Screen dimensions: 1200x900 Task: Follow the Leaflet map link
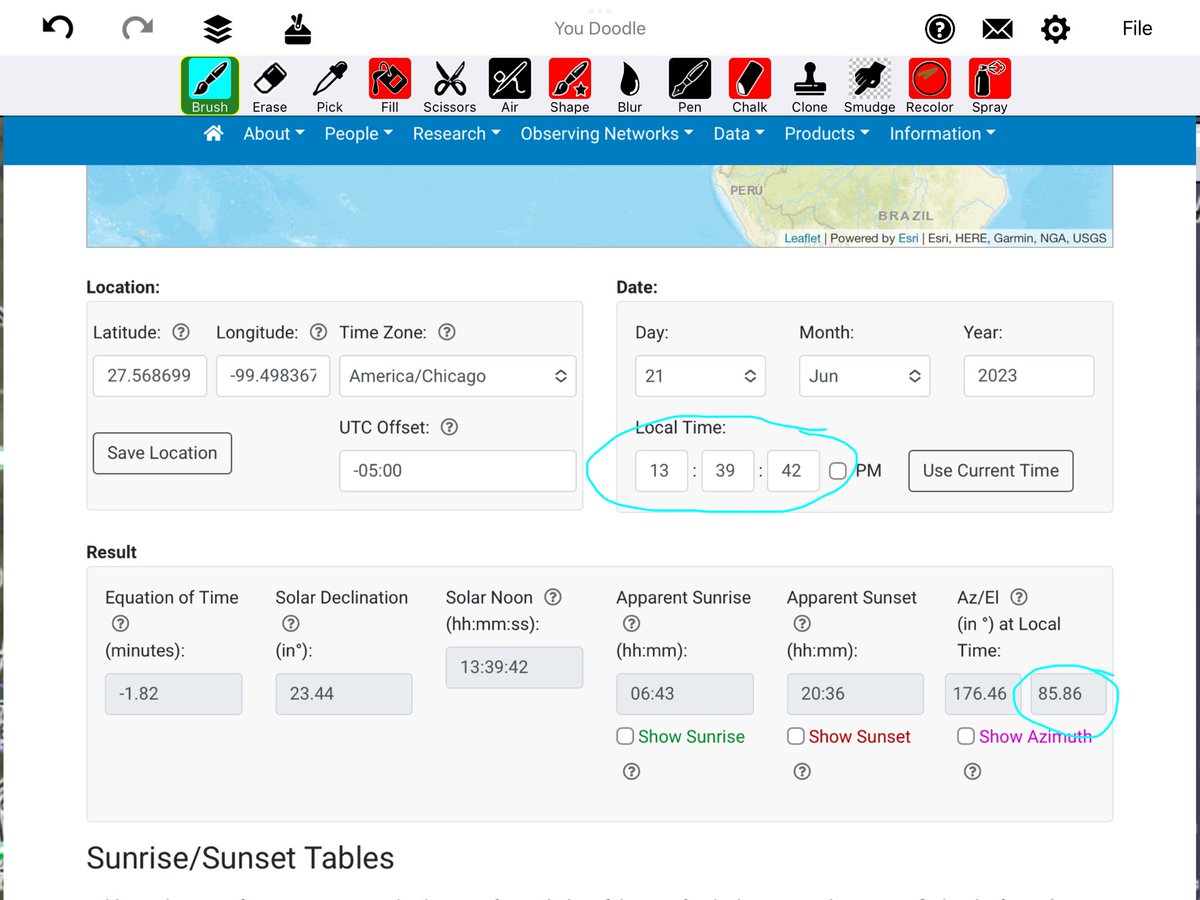pos(802,238)
